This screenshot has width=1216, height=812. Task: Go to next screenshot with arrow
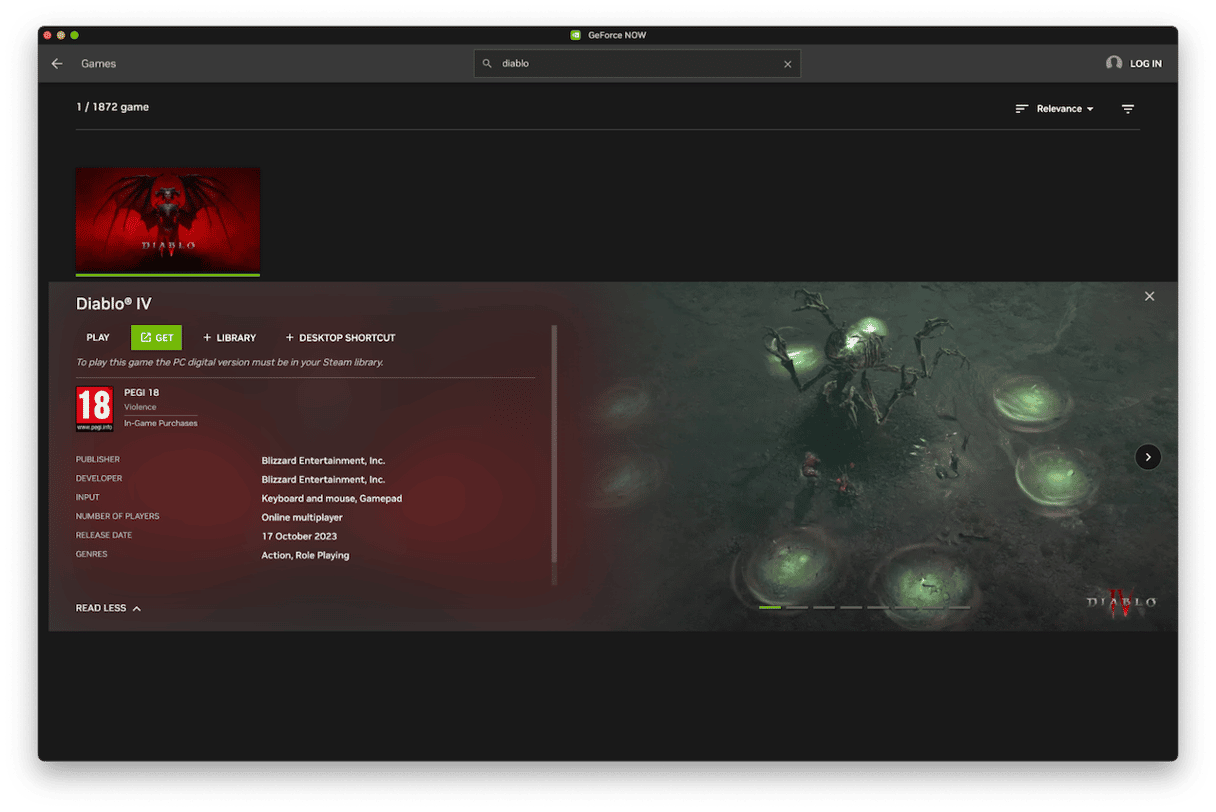1147,457
